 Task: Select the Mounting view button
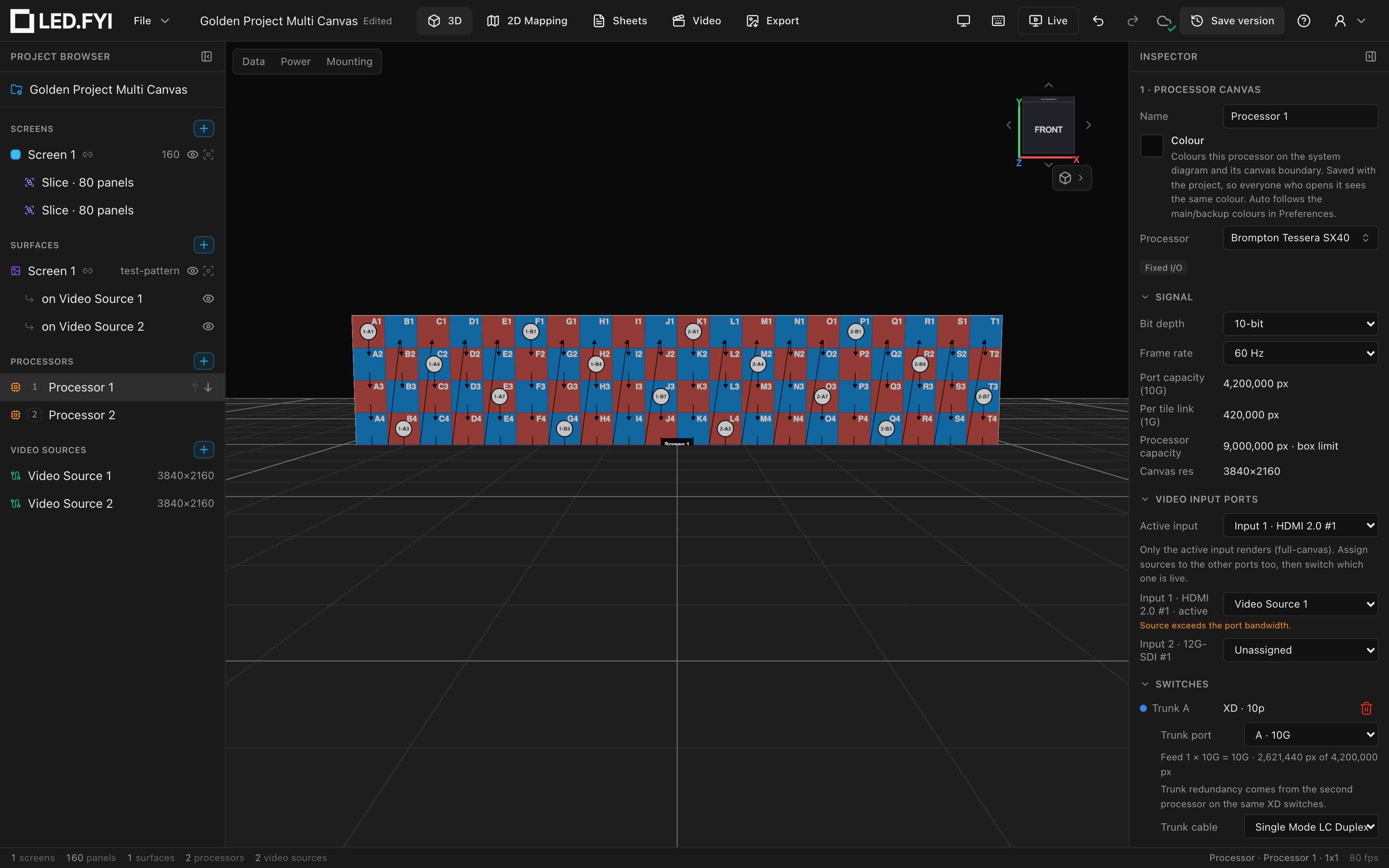pos(349,62)
